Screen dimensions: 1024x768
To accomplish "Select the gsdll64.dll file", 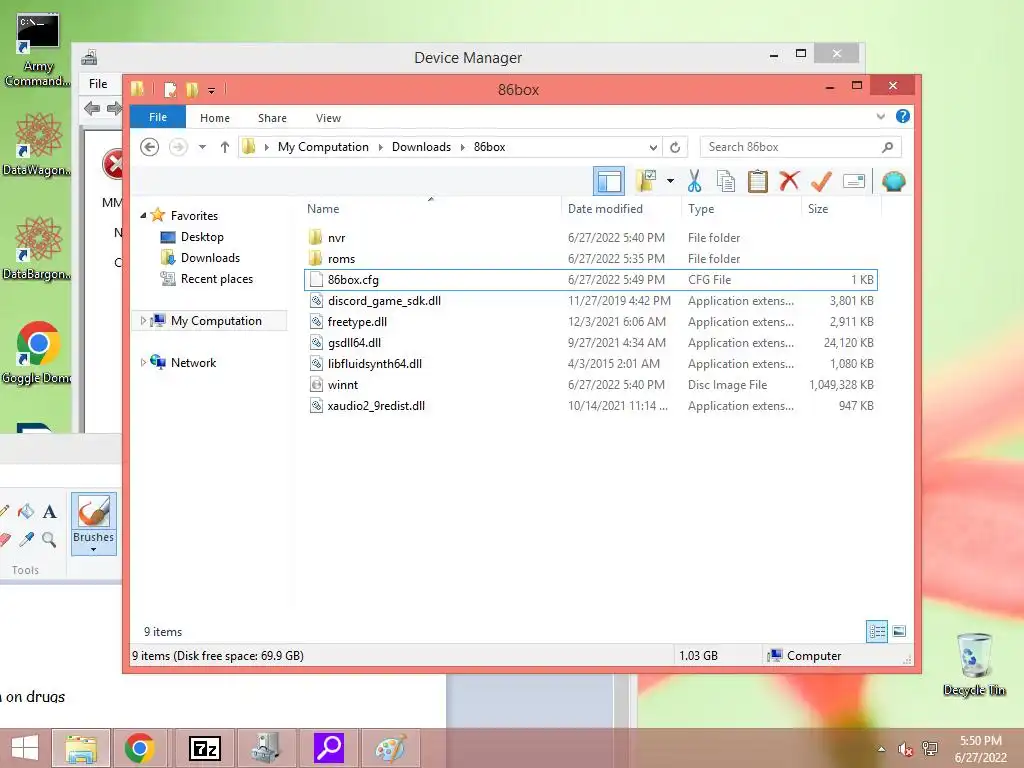I will (x=590, y=343).
